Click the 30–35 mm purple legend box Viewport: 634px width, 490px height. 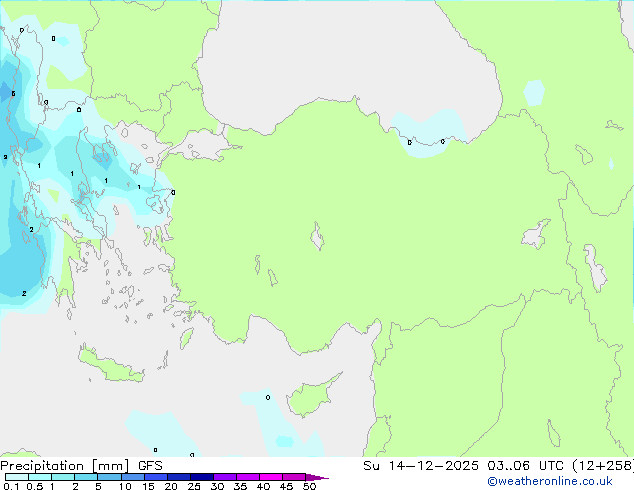click(x=225, y=477)
